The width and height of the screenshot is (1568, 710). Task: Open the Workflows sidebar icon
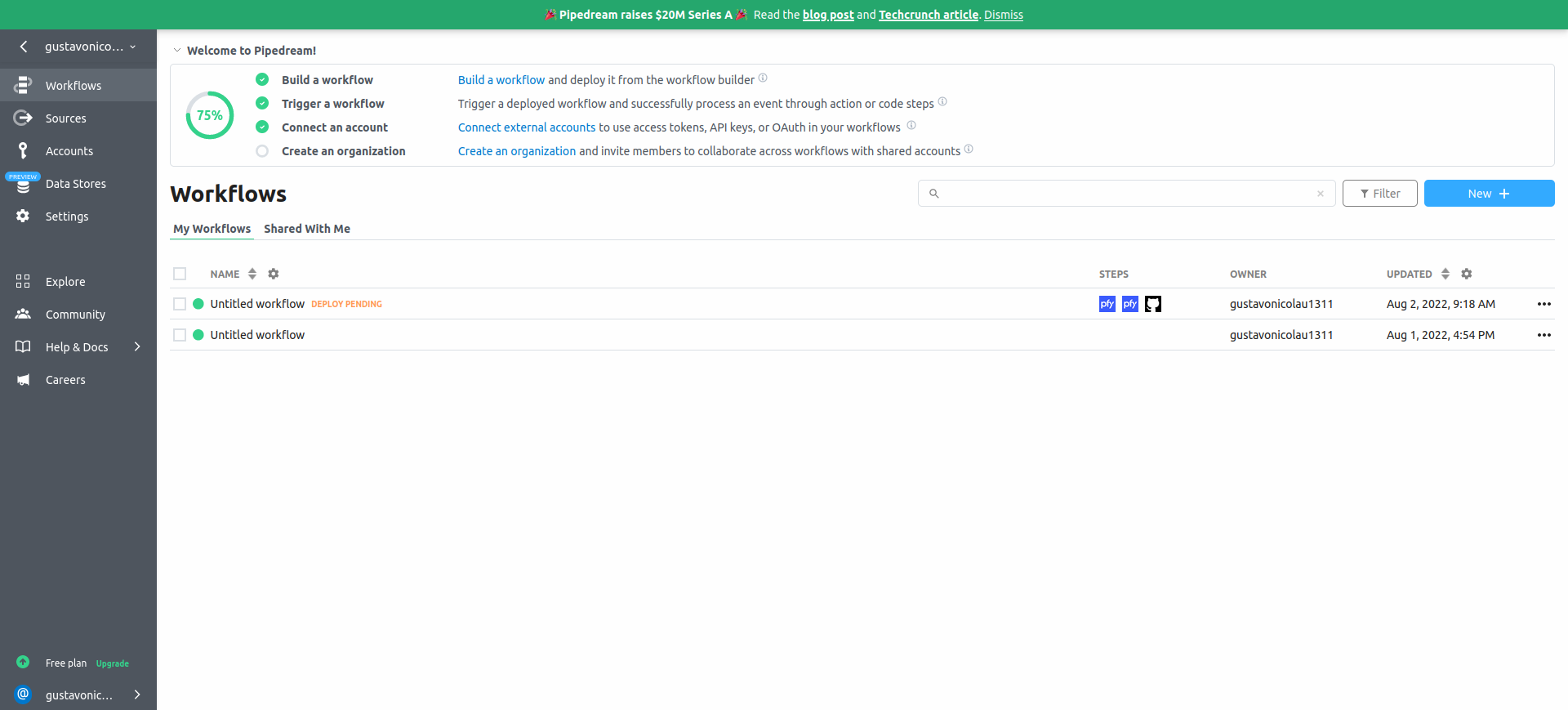click(x=23, y=85)
